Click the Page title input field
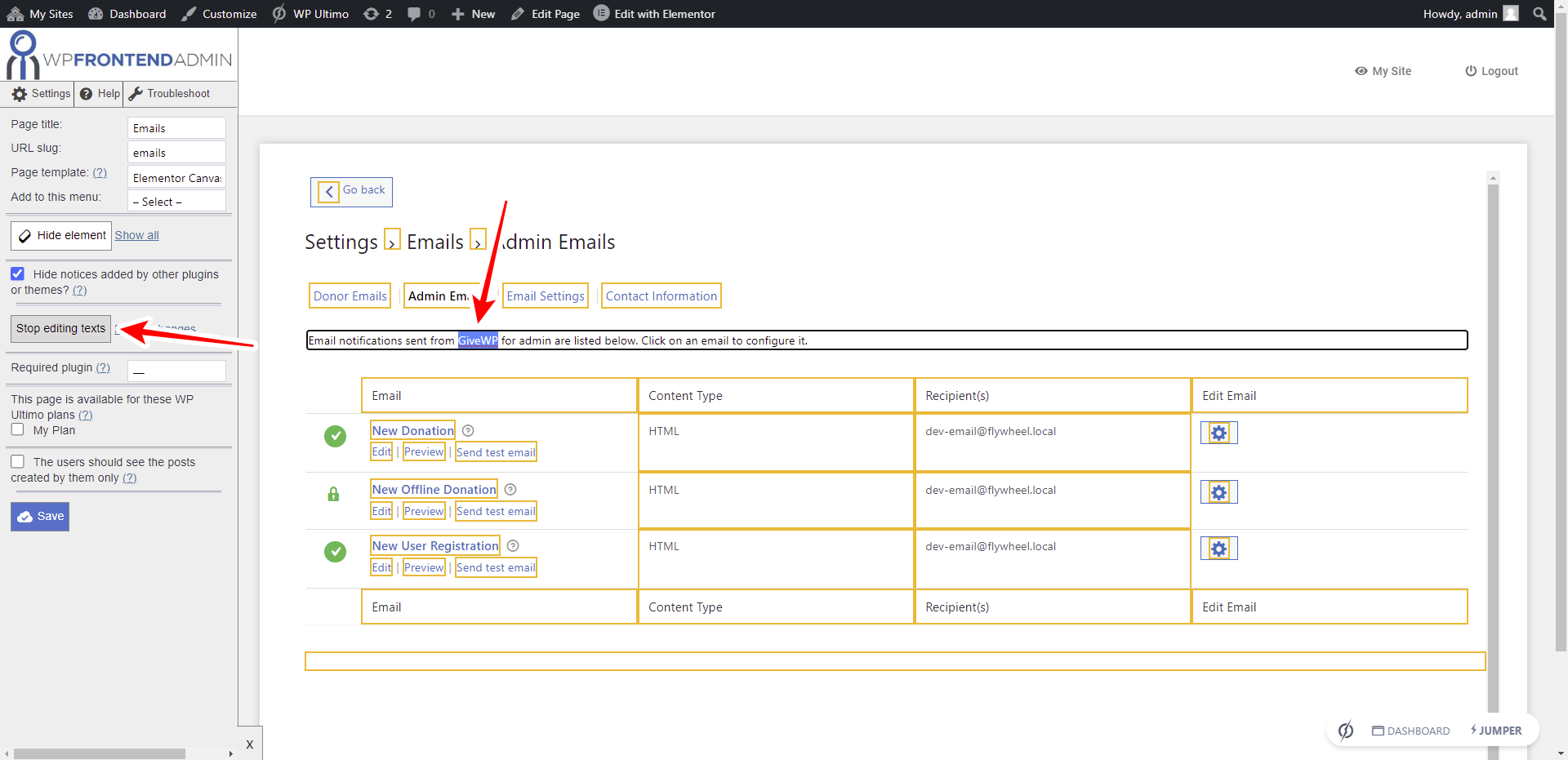The height and width of the screenshot is (760, 1568). point(176,128)
